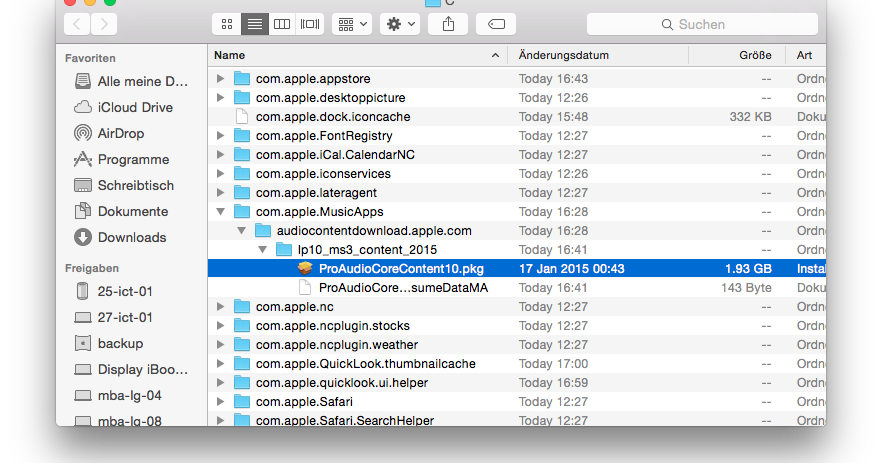The image size is (882, 463).
Task: Open Programme in the sidebar
Action: tap(122, 159)
